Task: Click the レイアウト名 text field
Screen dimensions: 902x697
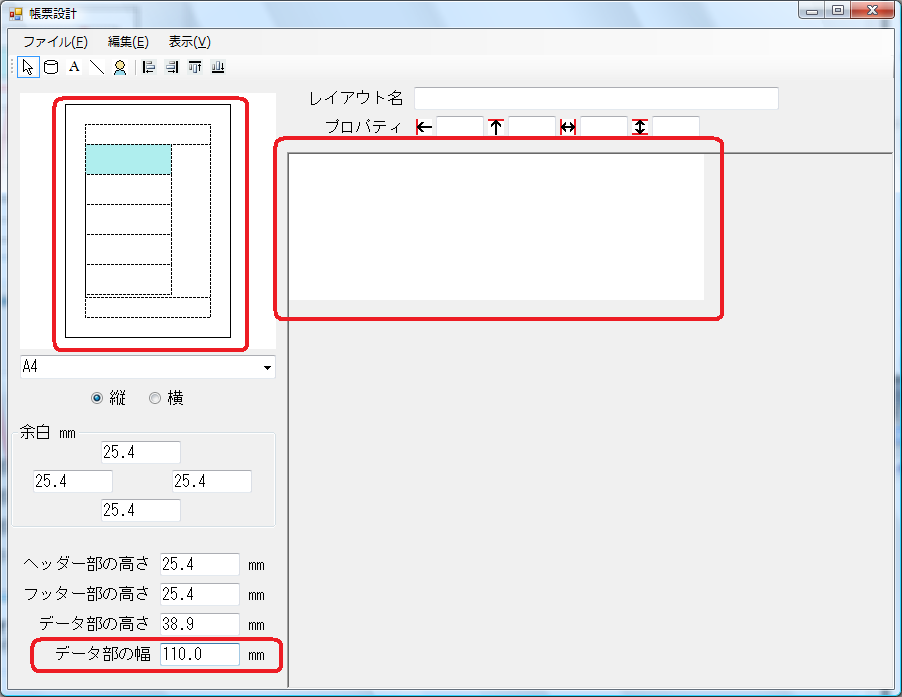Action: (x=595, y=98)
